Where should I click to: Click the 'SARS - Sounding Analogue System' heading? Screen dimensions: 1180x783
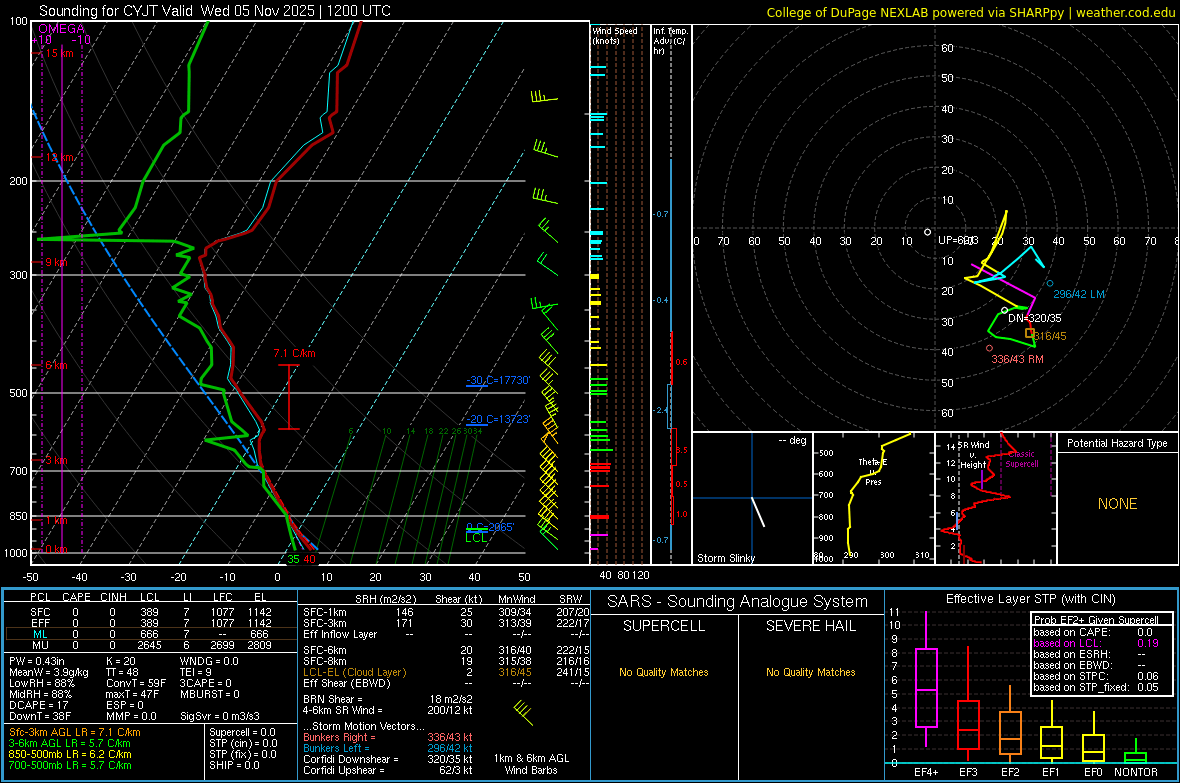pos(738,602)
